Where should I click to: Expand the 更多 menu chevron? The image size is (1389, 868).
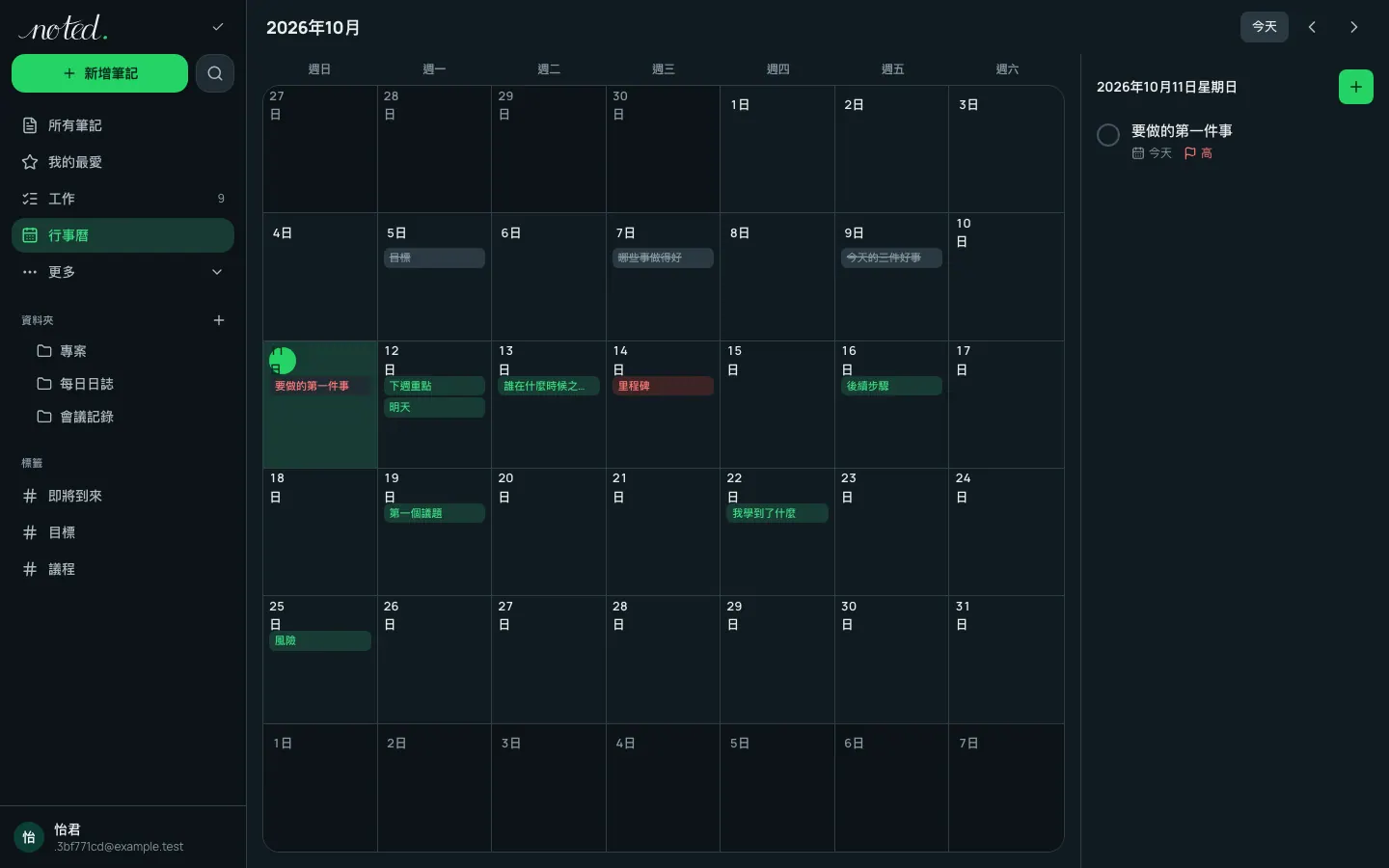[x=217, y=272]
